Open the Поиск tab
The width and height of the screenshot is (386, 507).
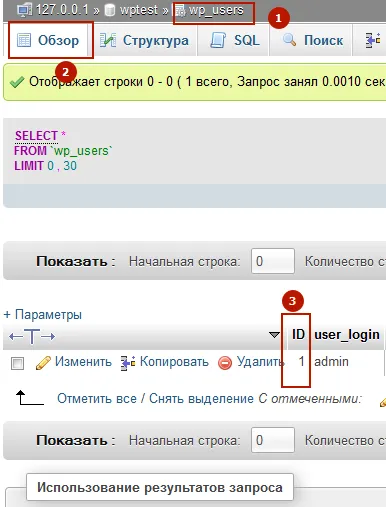click(312, 40)
